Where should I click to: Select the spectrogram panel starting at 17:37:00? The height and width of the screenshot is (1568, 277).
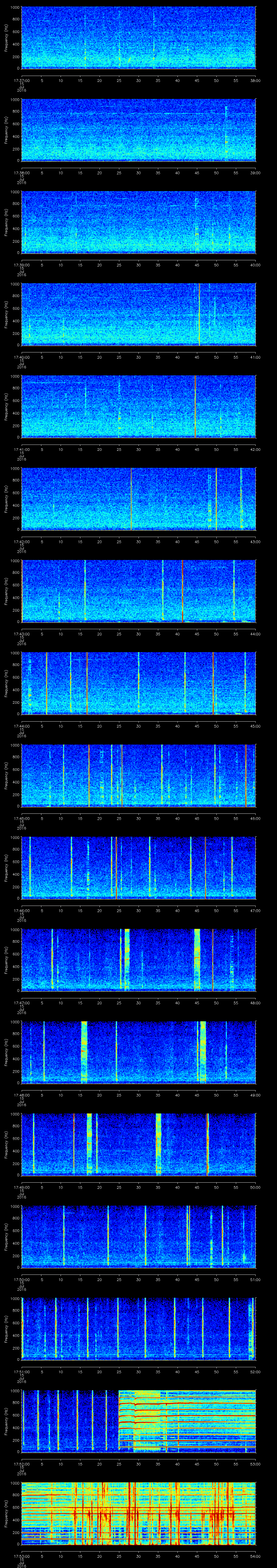click(138, 38)
